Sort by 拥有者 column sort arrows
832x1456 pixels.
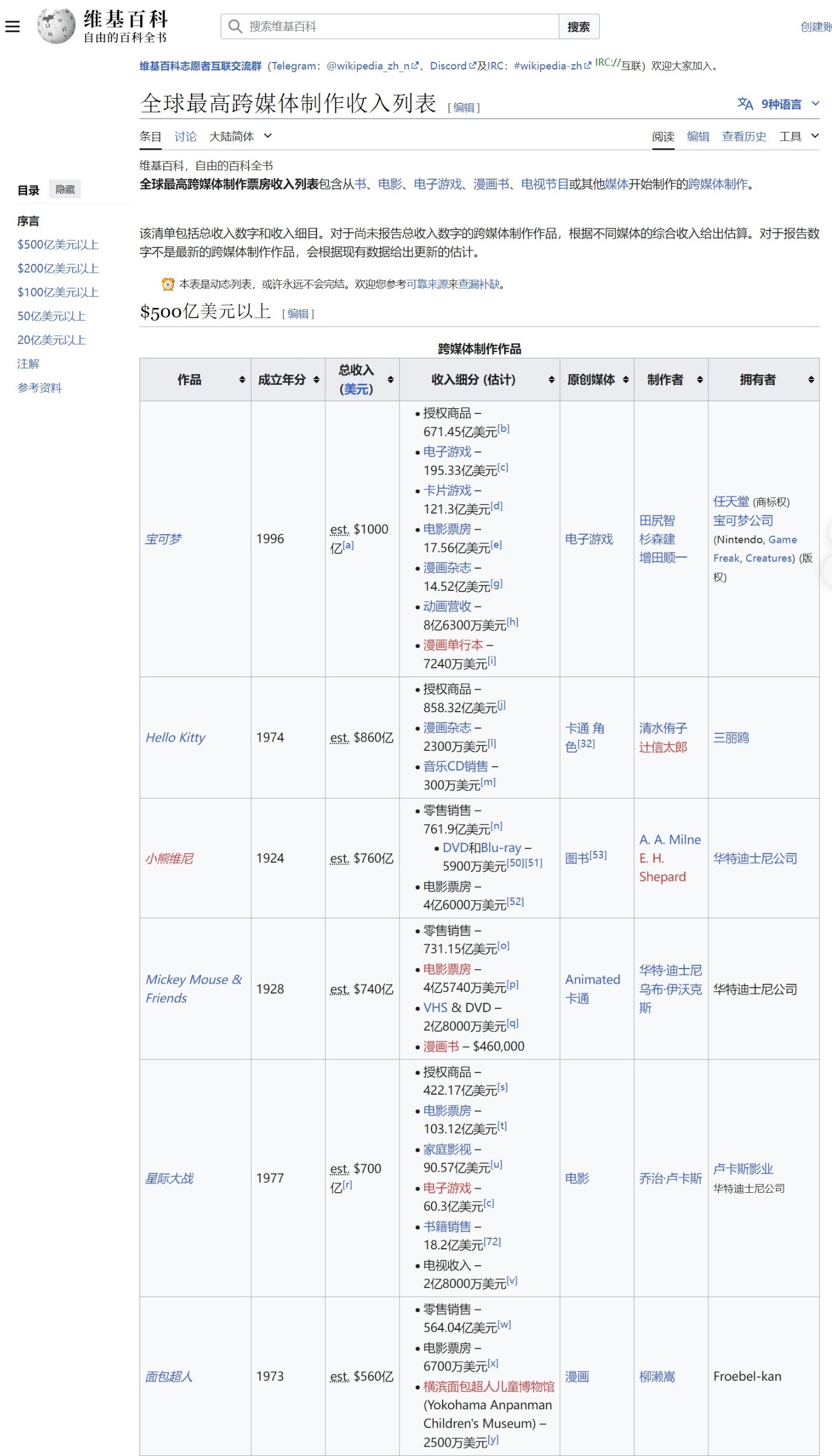point(811,380)
